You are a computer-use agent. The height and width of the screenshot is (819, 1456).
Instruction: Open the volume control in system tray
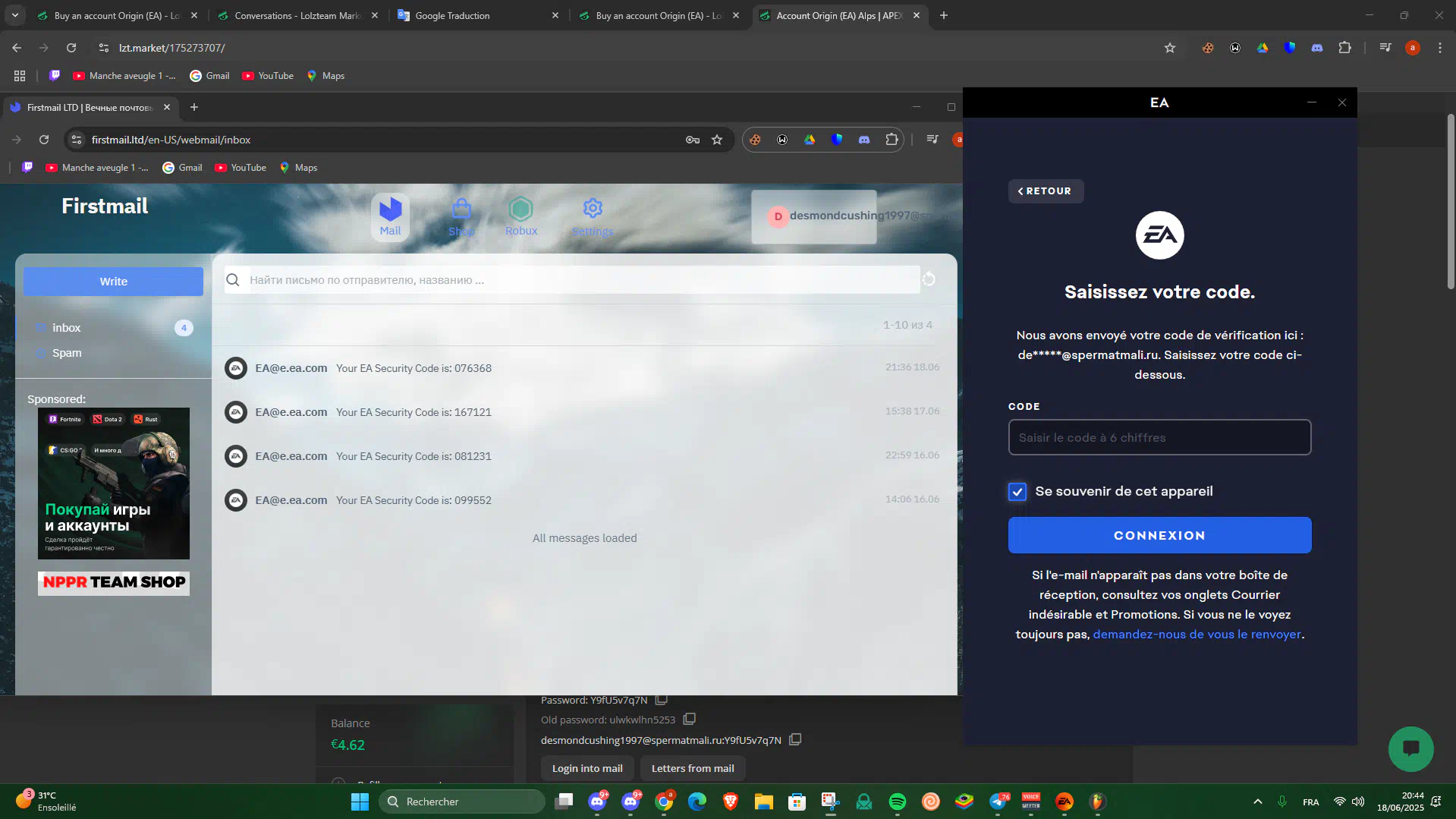tap(1358, 802)
